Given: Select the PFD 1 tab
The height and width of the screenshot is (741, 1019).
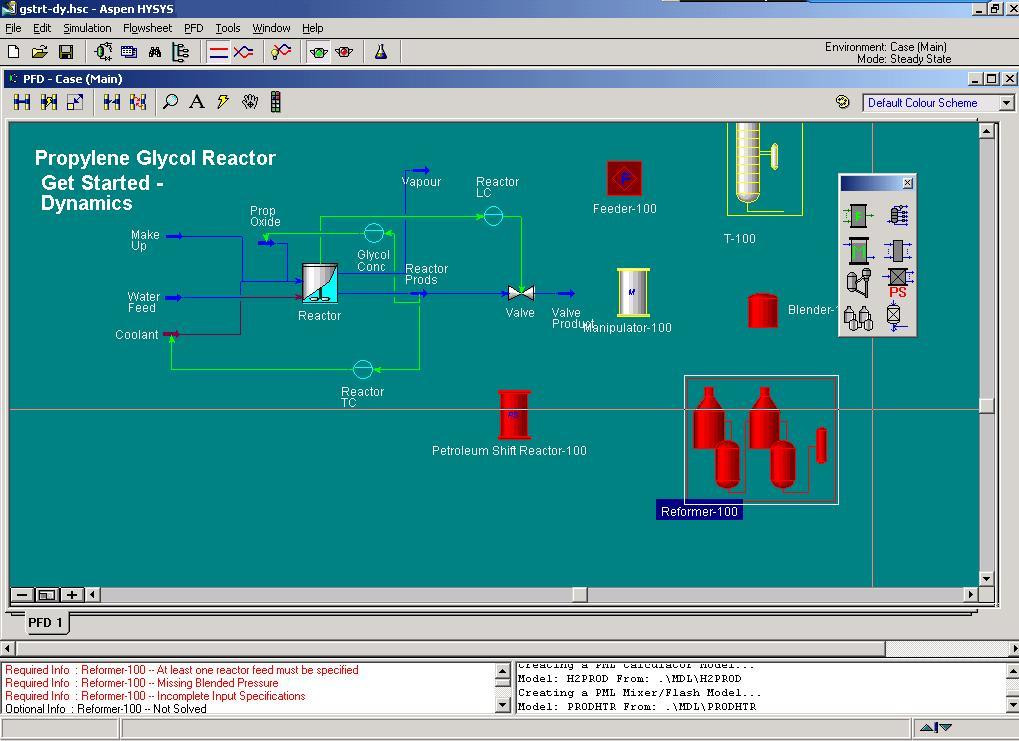Looking at the screenshot, I should click(45, 622).
